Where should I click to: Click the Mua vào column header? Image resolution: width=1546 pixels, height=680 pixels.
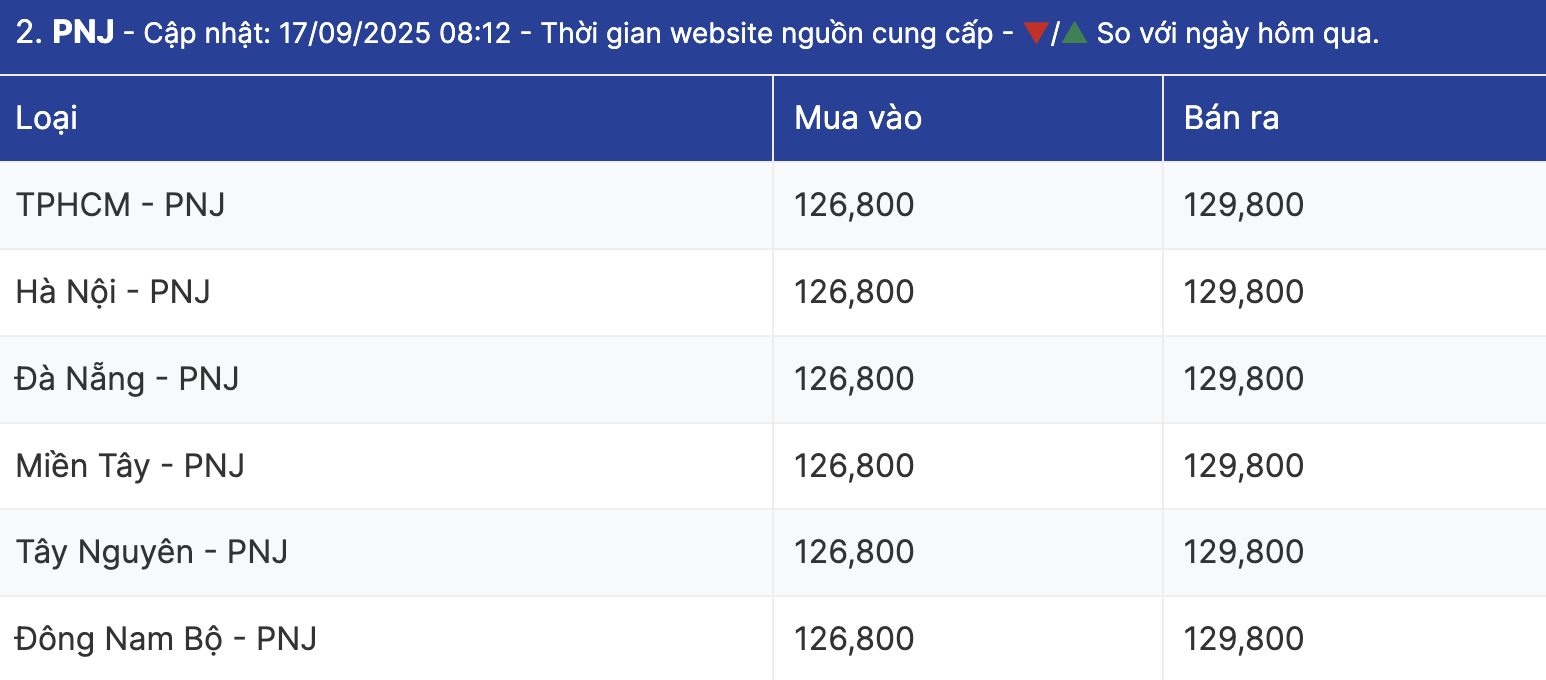858,118
